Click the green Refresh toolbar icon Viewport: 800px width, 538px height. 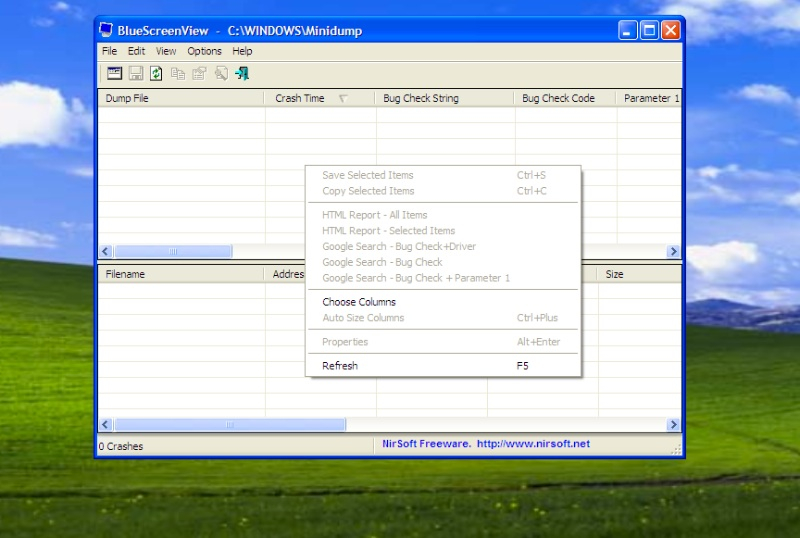tap(156, 73)
